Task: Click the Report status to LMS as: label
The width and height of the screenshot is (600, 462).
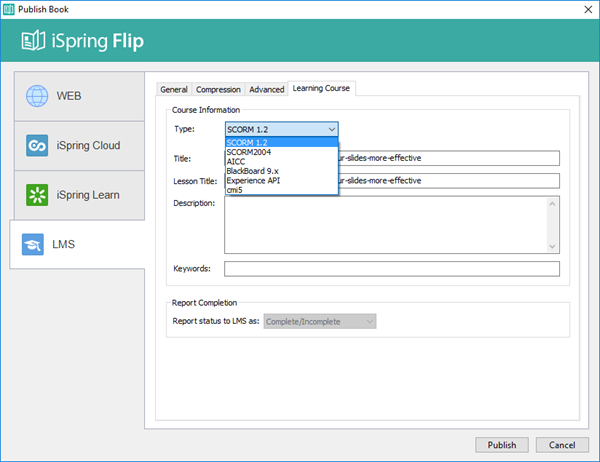Action: tap(216, 321)
